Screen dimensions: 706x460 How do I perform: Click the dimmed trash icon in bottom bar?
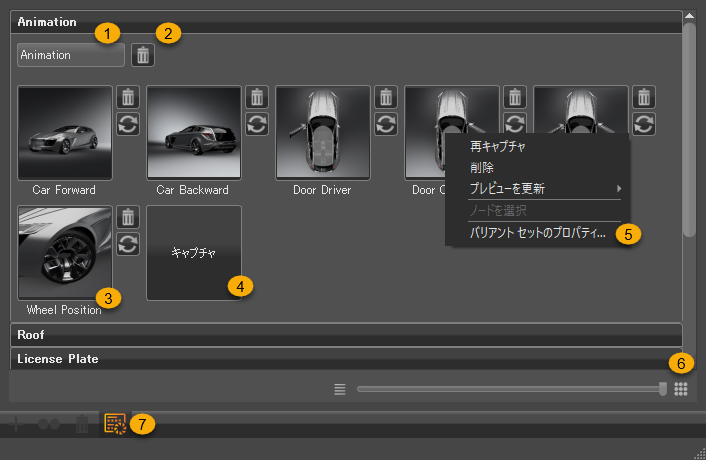click(81, 424)
